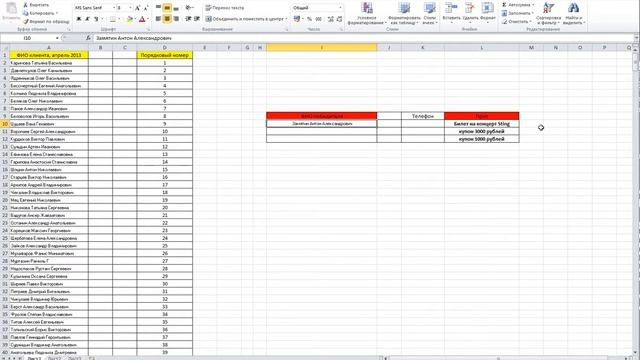
Task: Click the insert function fx button
Action: point(88,38)
